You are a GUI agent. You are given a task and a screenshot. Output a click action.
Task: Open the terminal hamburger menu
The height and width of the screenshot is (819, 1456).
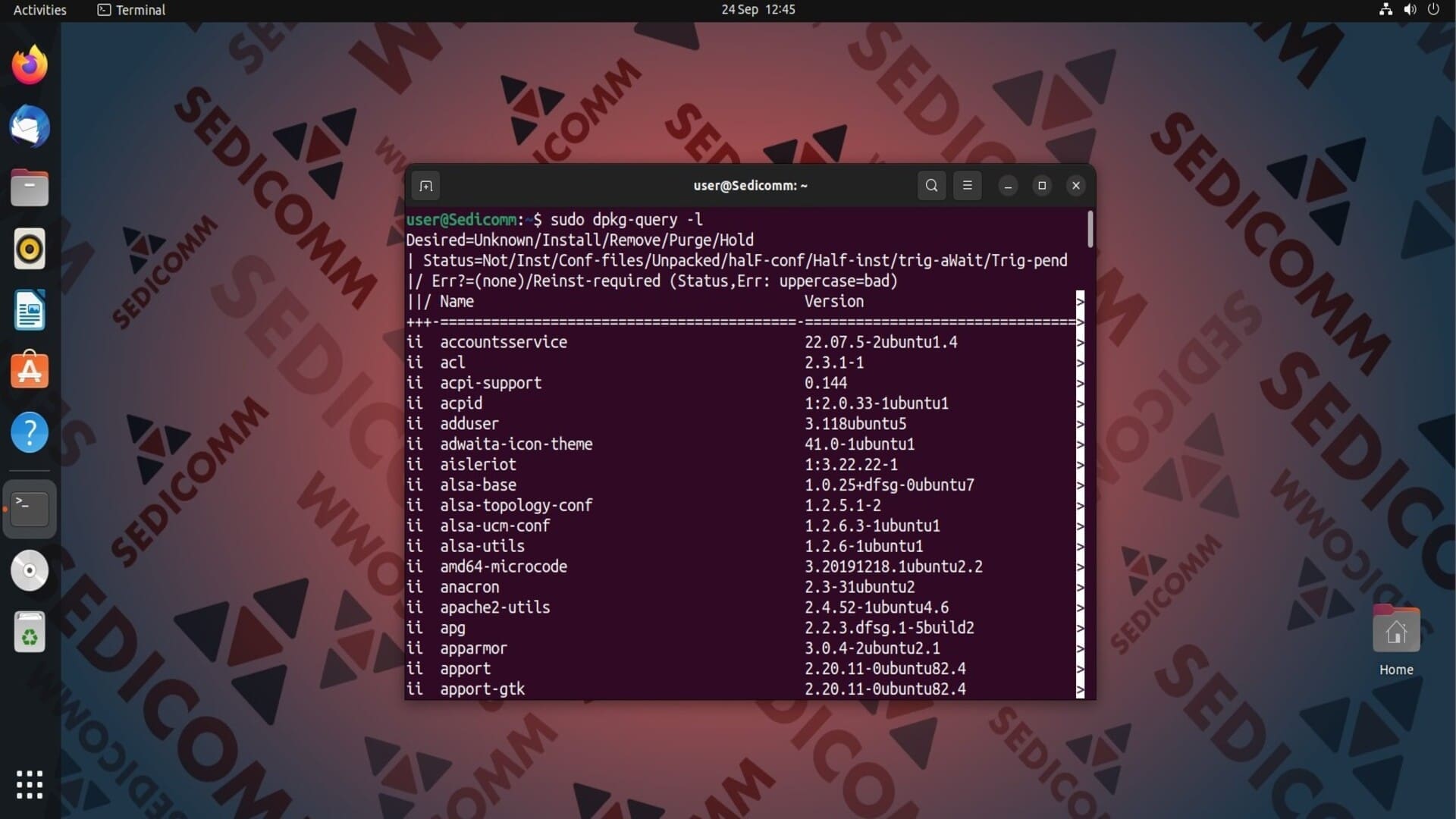point(967,186)
